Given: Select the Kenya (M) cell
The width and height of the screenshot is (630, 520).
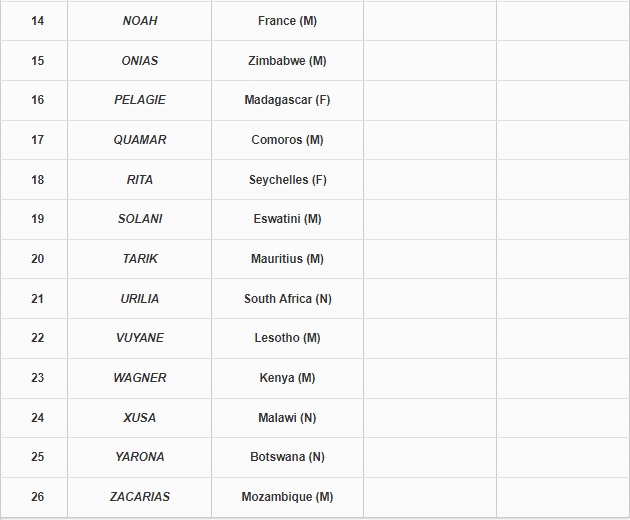Looking at the screenshot, I should [287, 378].
